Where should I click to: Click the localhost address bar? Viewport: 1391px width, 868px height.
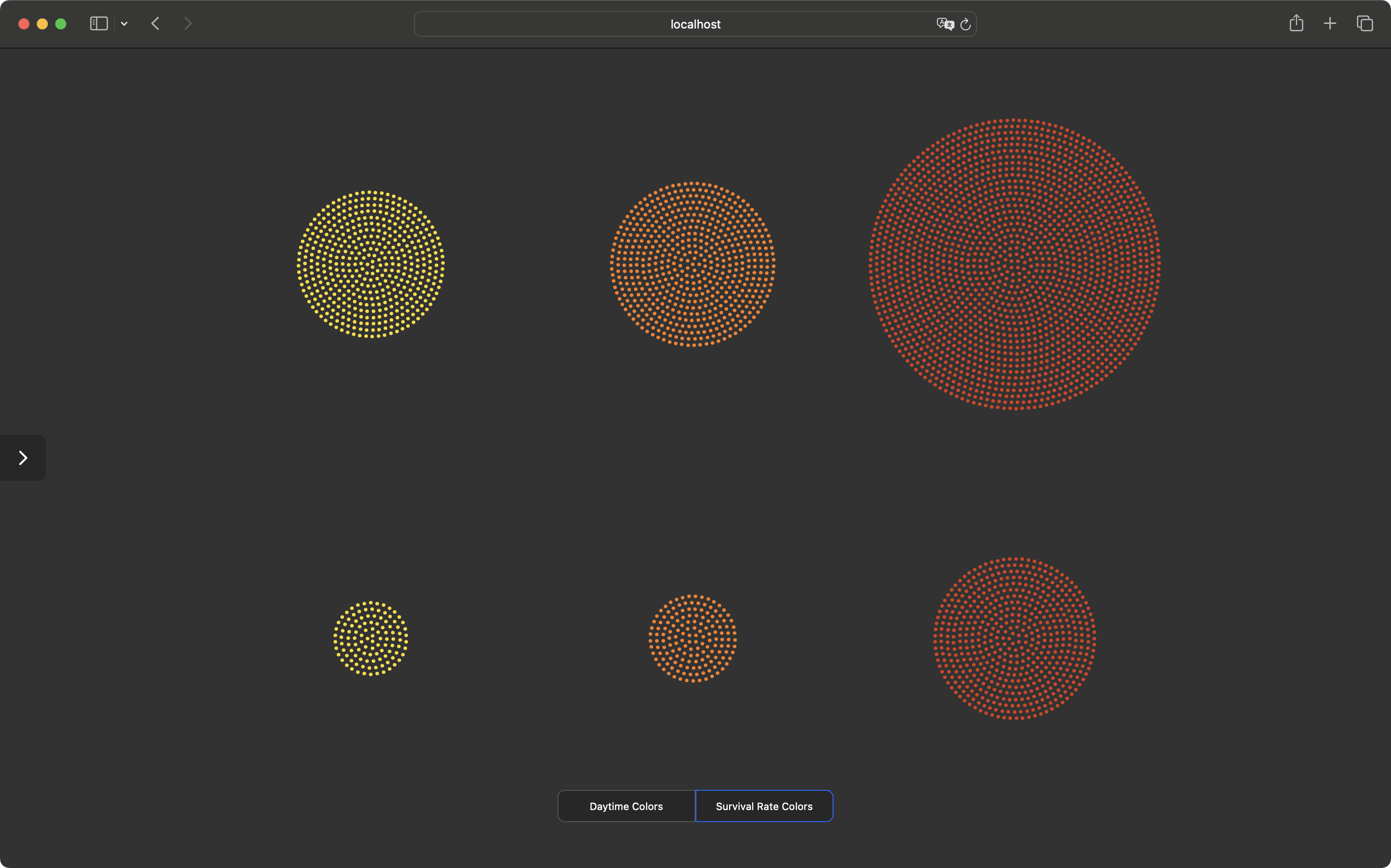click(x=695, y=24)
